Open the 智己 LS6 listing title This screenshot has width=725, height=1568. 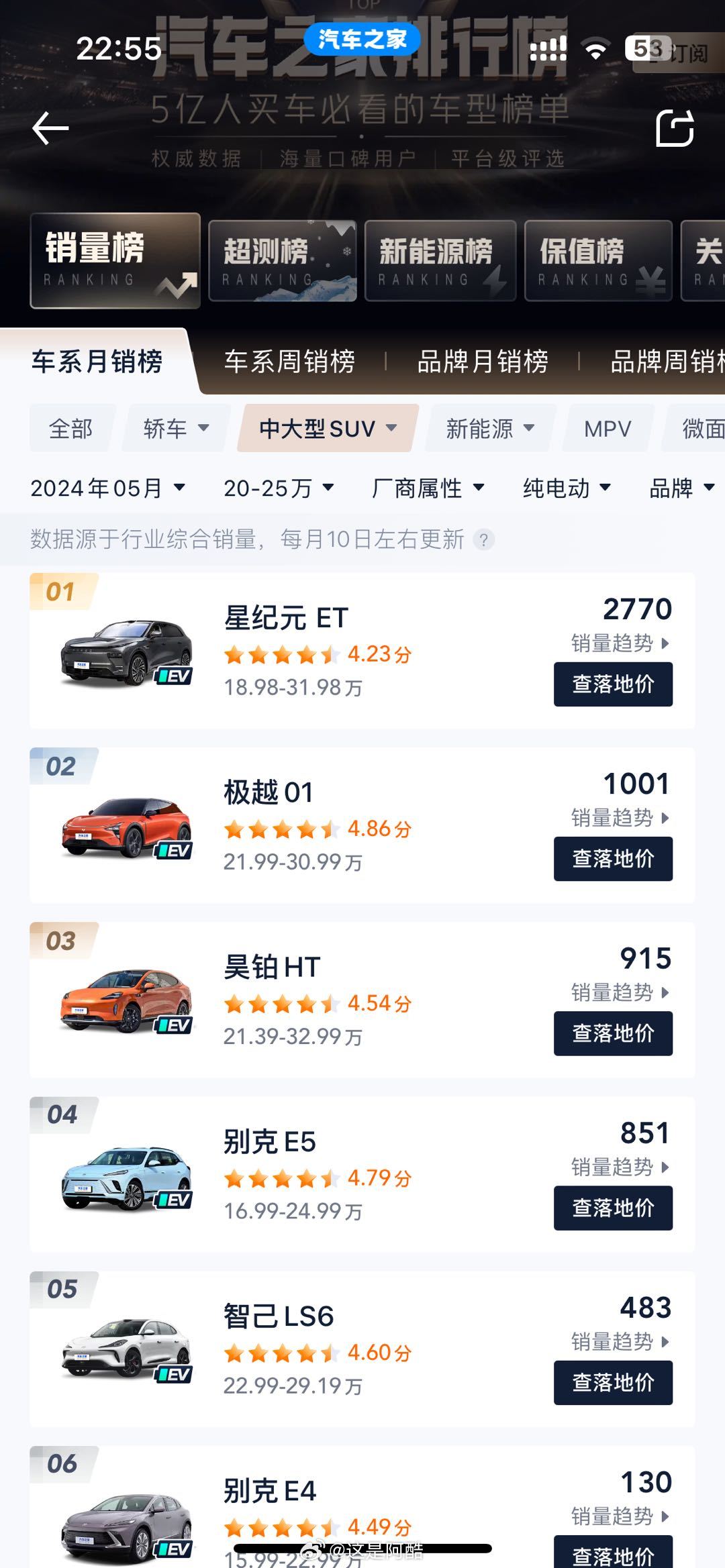[x=279, y=1316]
